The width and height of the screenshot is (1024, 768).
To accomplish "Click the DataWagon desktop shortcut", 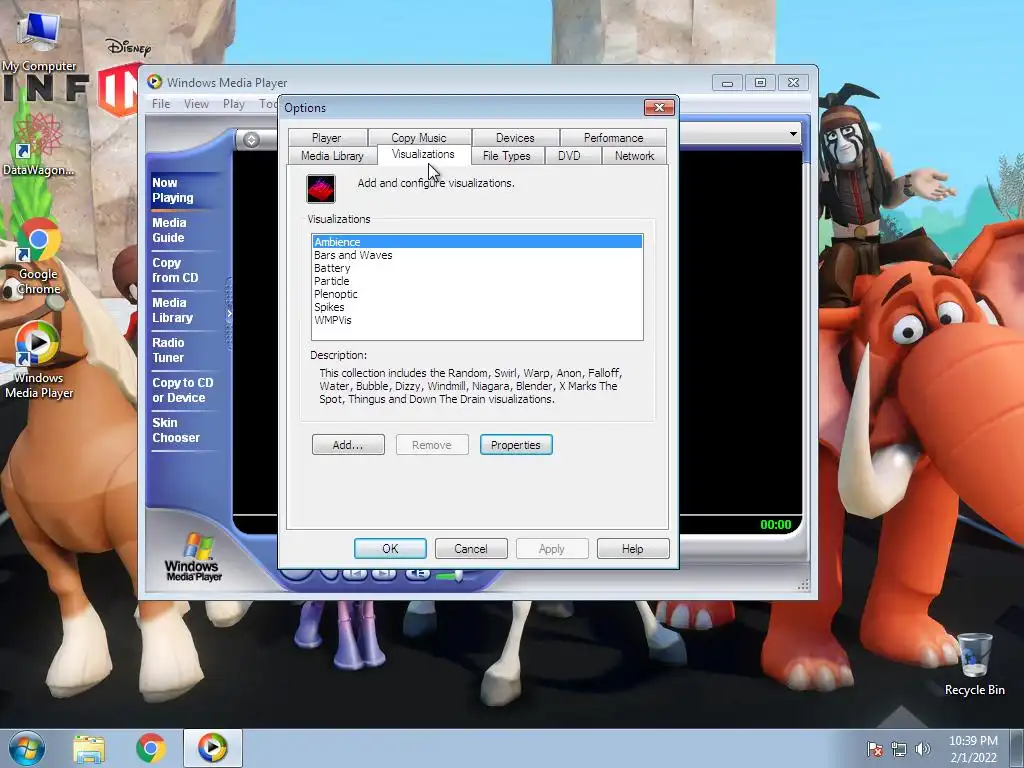I will 38,144.
